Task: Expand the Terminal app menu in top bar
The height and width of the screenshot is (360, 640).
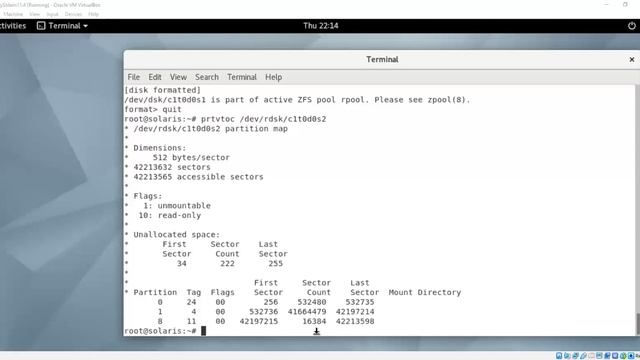Action: tap(62, 26)
